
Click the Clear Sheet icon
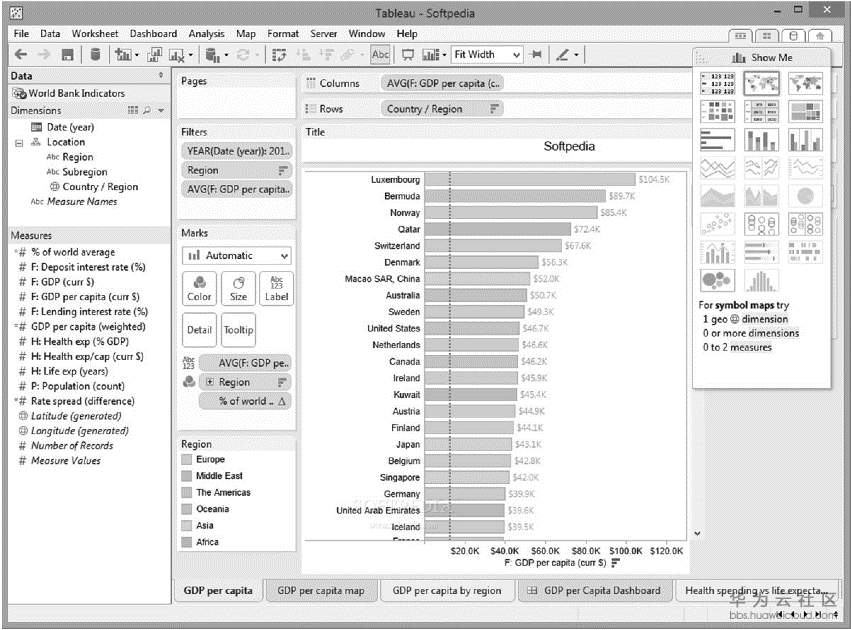click(176, 55)
